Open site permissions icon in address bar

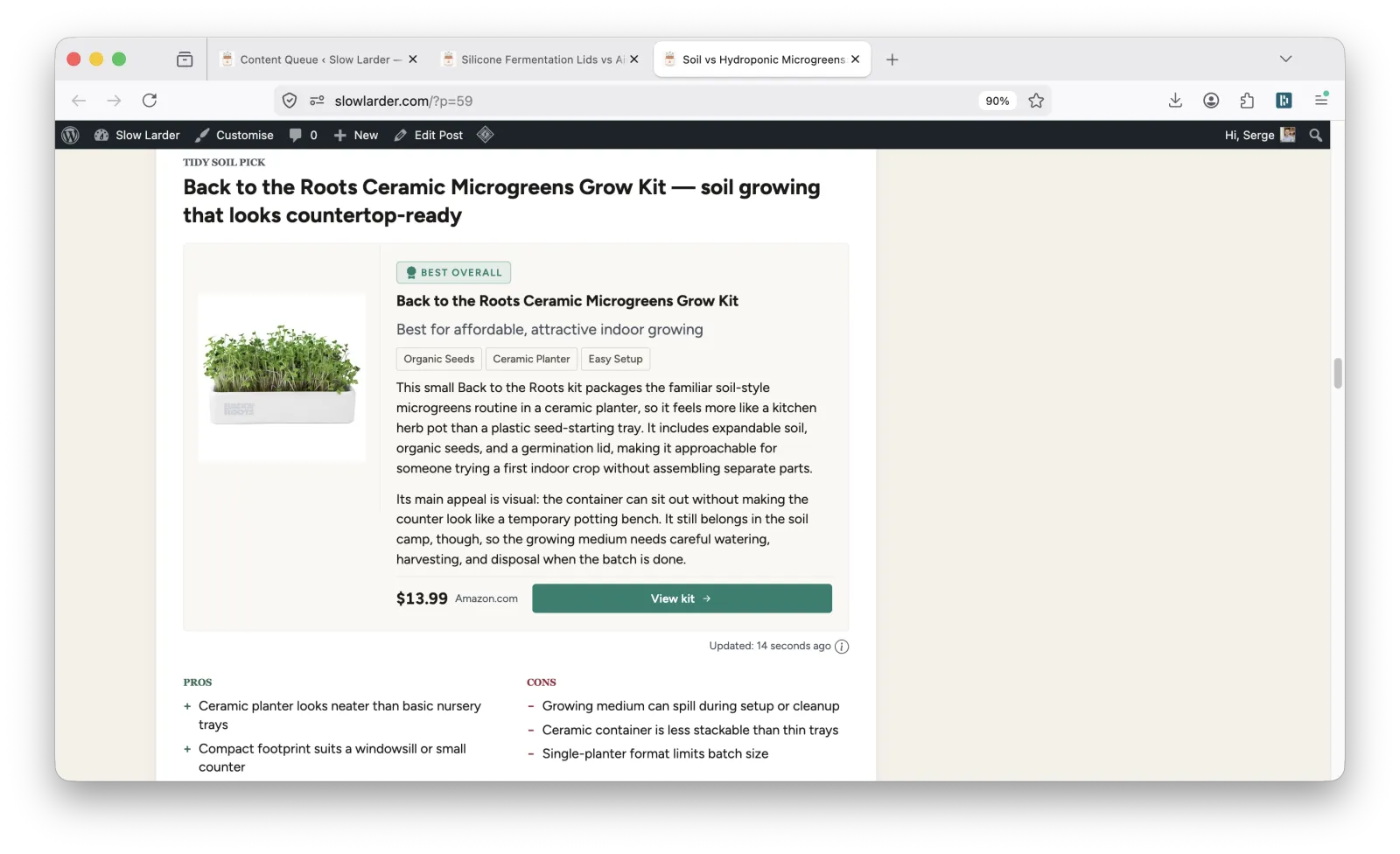point(317,101)
